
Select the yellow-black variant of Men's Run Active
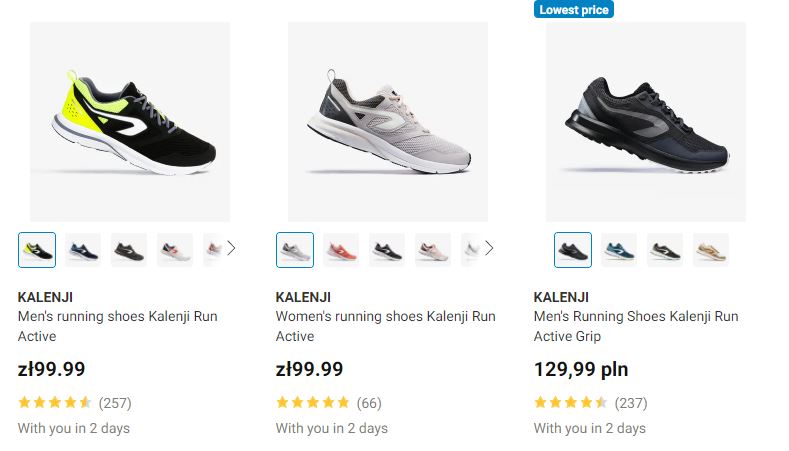[37, 249]
